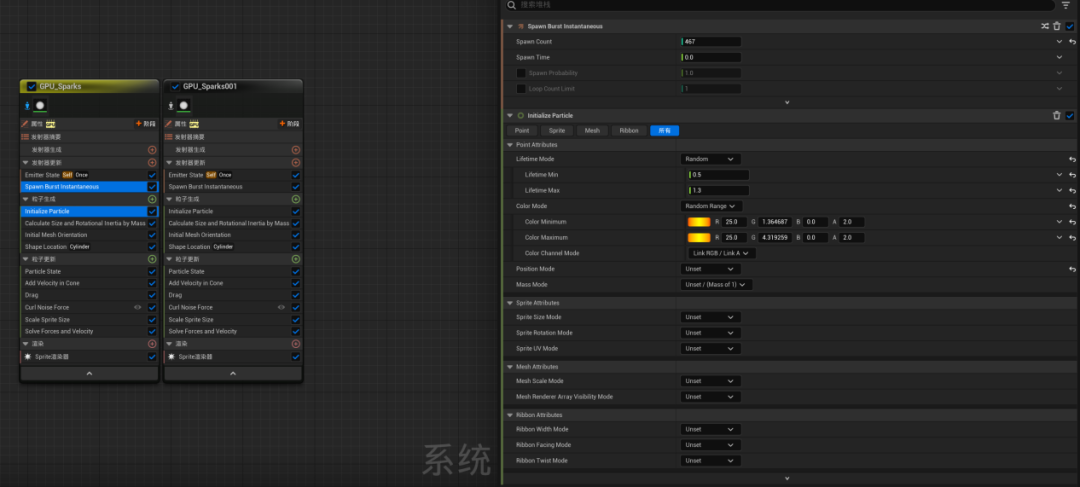Reset Position Mode to default
Viewport: 1080px width, 487px height.
pos(1072,269)
